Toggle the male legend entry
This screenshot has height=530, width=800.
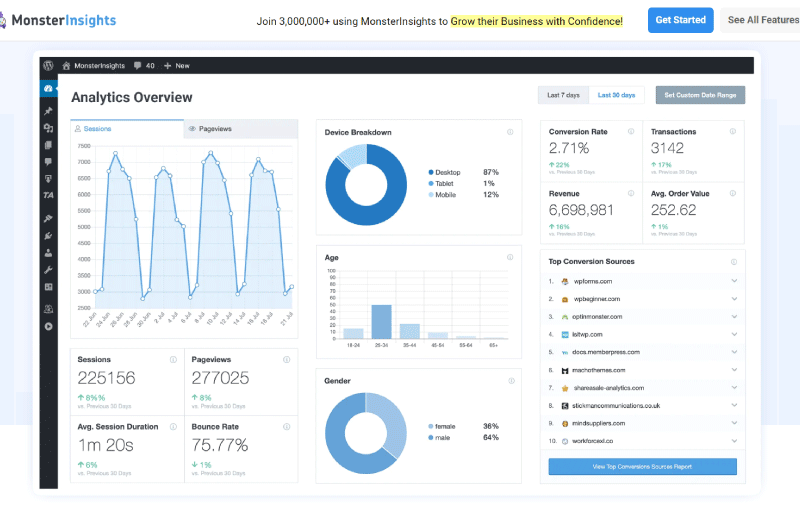[439, 438]
